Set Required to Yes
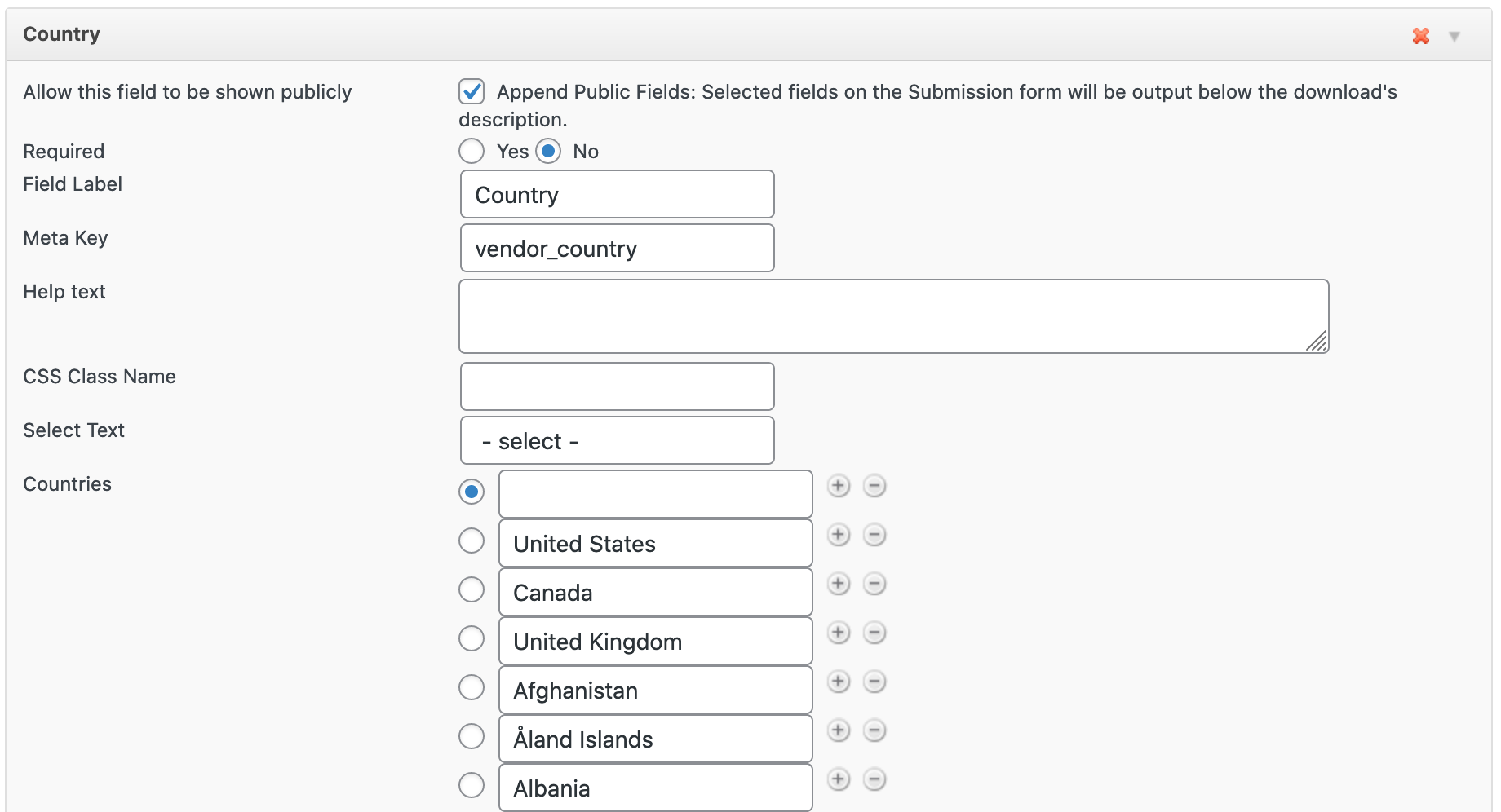This screenshot has height=812, width=1501. pos(472,151)
